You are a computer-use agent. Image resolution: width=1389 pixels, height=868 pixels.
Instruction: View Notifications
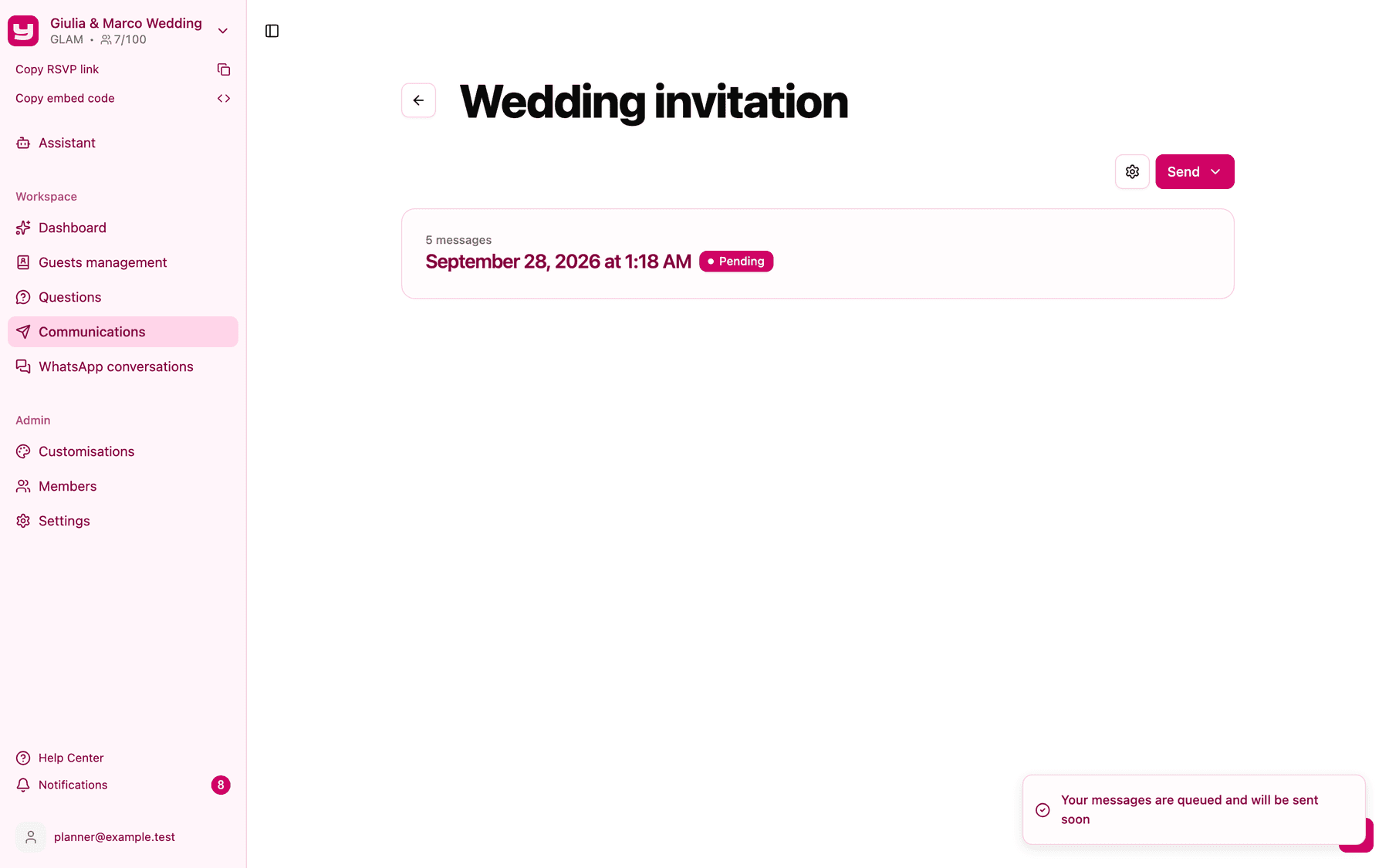pyautogui.click(x=123, y=785)
